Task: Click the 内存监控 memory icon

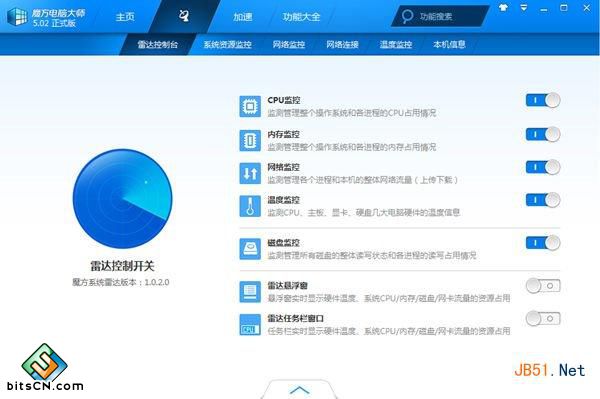Action: [x=250, y=140]
